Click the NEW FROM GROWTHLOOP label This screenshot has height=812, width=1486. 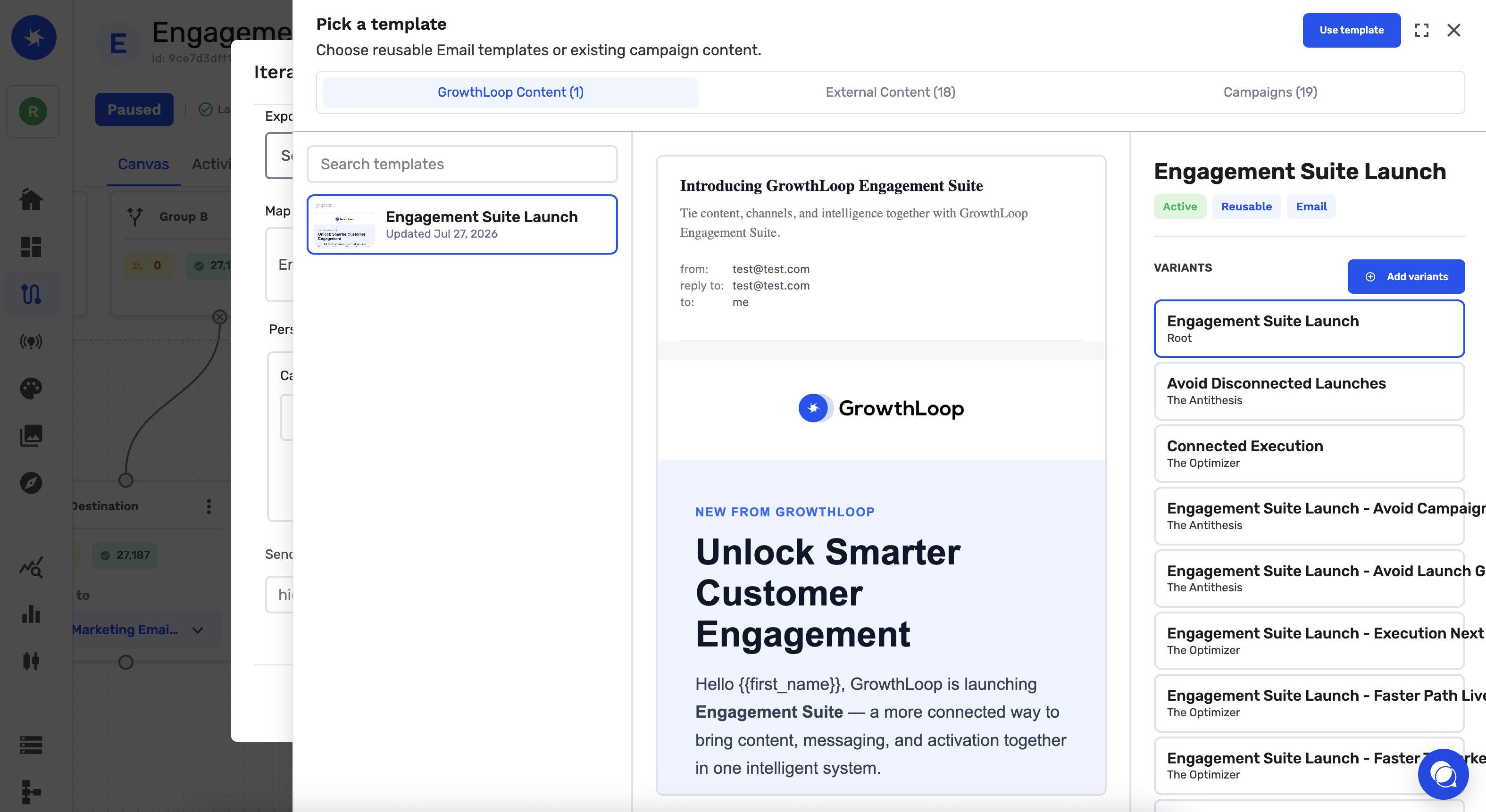[x=785, y=512]
